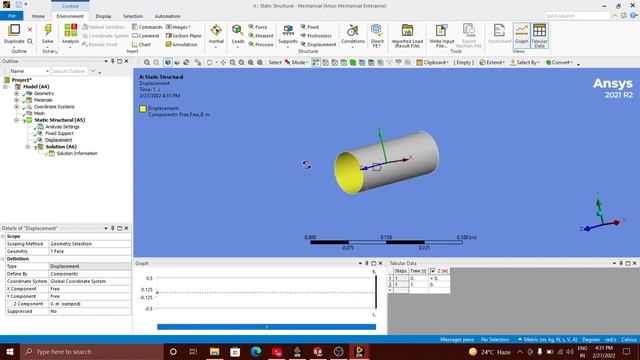
Task: Click the Windows Start button
Action: tap(10, 351)
